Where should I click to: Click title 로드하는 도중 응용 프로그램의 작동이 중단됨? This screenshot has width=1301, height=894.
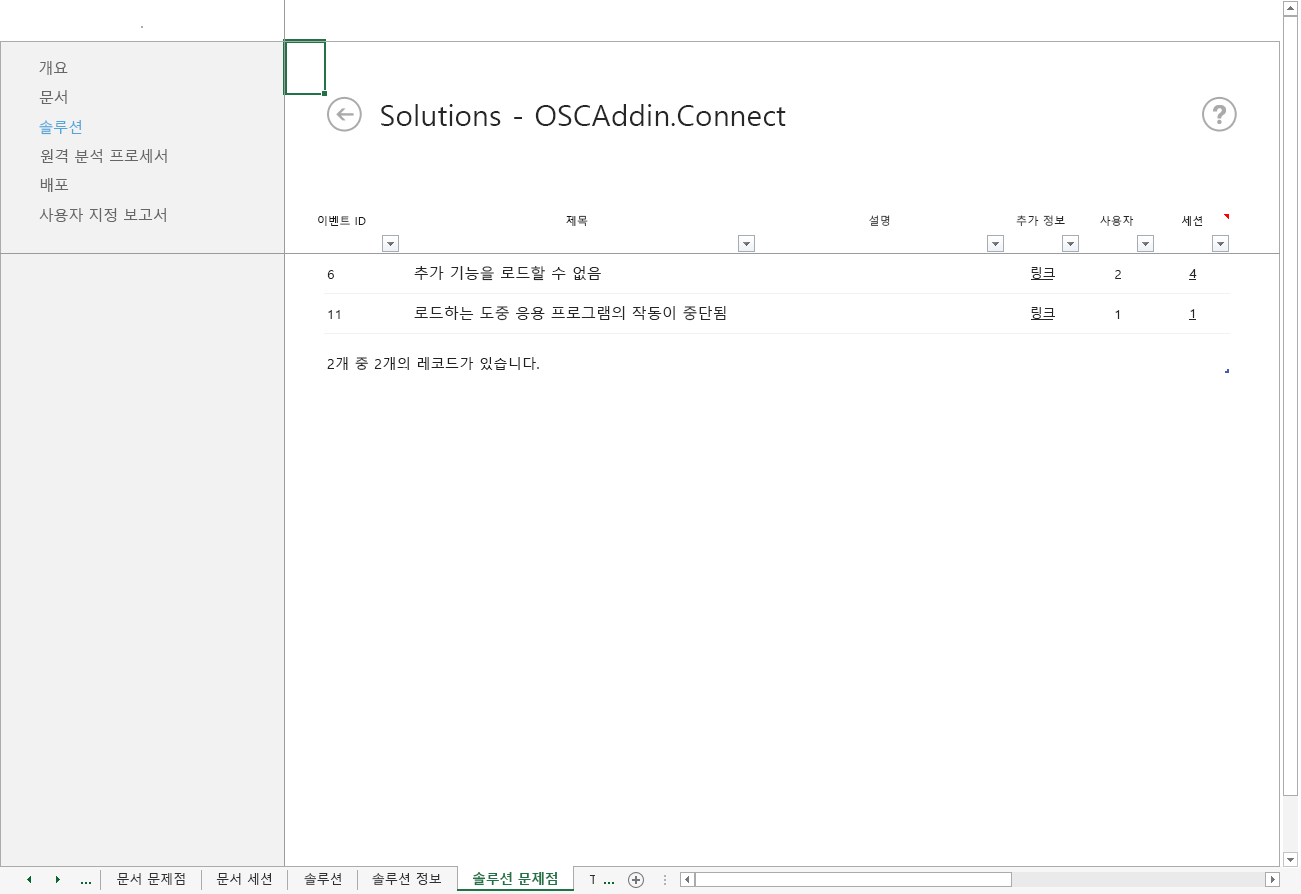click(570, 313)
